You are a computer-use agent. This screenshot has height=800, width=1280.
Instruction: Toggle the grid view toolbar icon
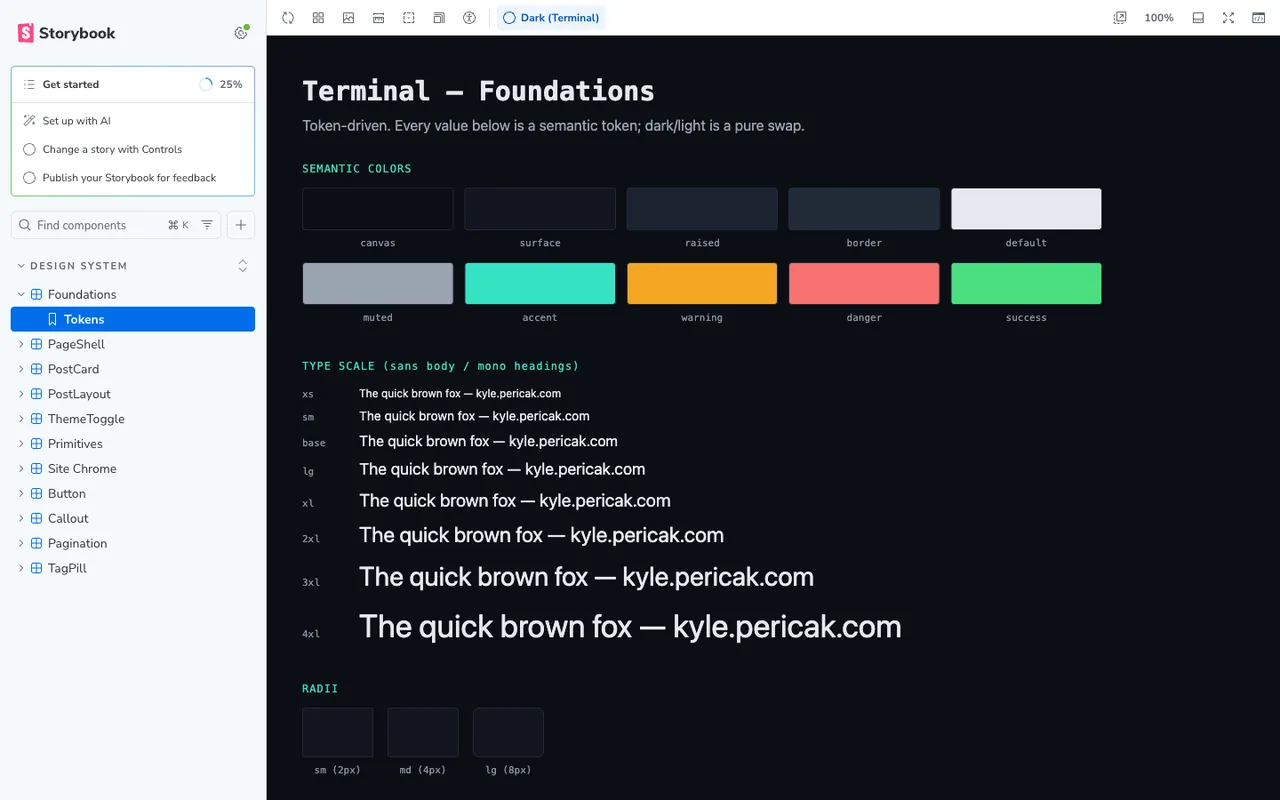click(x=318, y=18)
